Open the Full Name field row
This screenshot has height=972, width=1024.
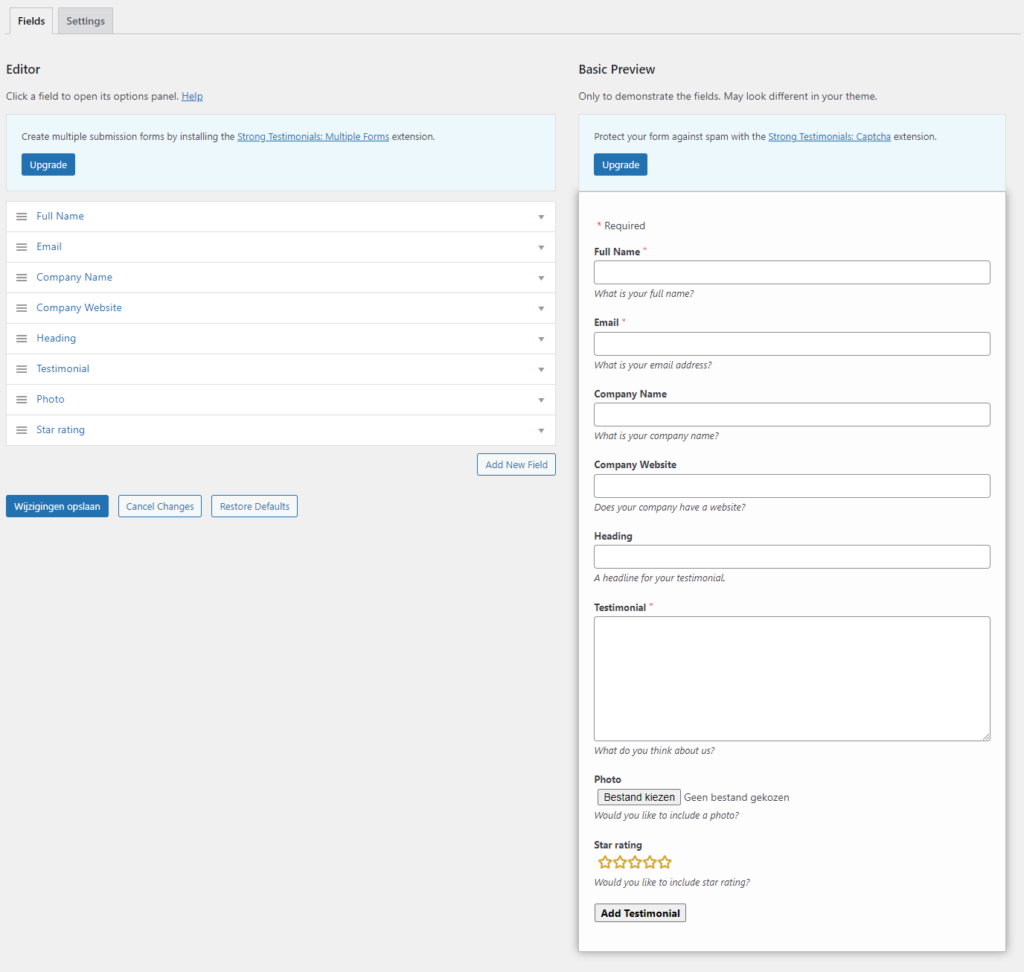pos(281,216)
